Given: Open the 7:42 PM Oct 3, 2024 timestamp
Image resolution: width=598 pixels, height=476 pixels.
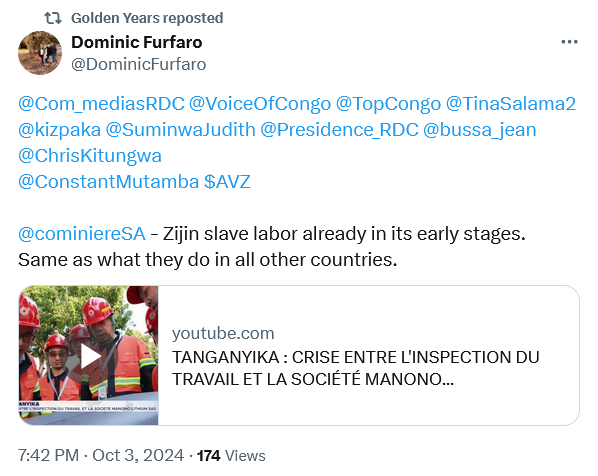Looking at the screenshot, I should tap(101, 455).
